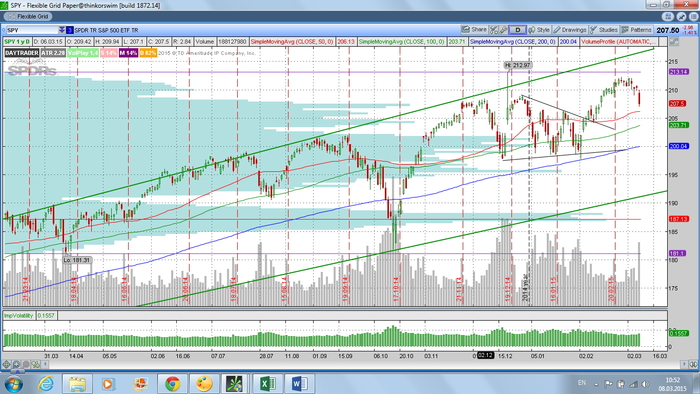Click the DAYTRADER label
This screenshot has width=700, height=394.
click(21, 53)
